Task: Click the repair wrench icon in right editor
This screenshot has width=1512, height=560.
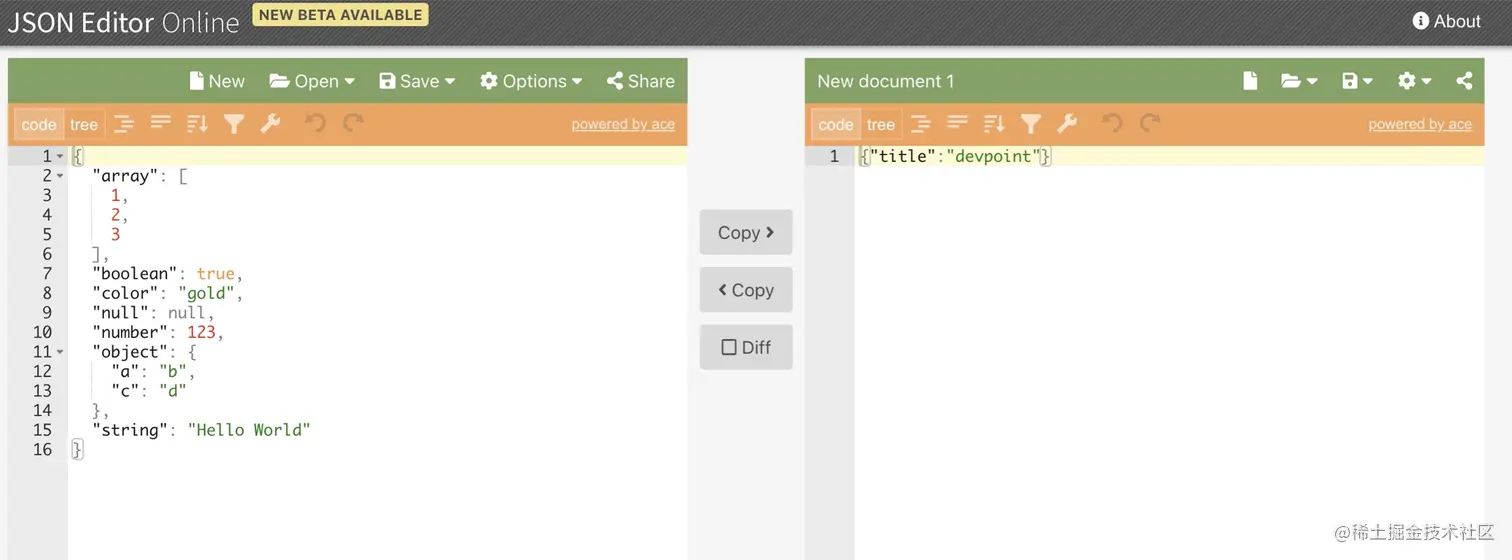Action: point(1067,124)
